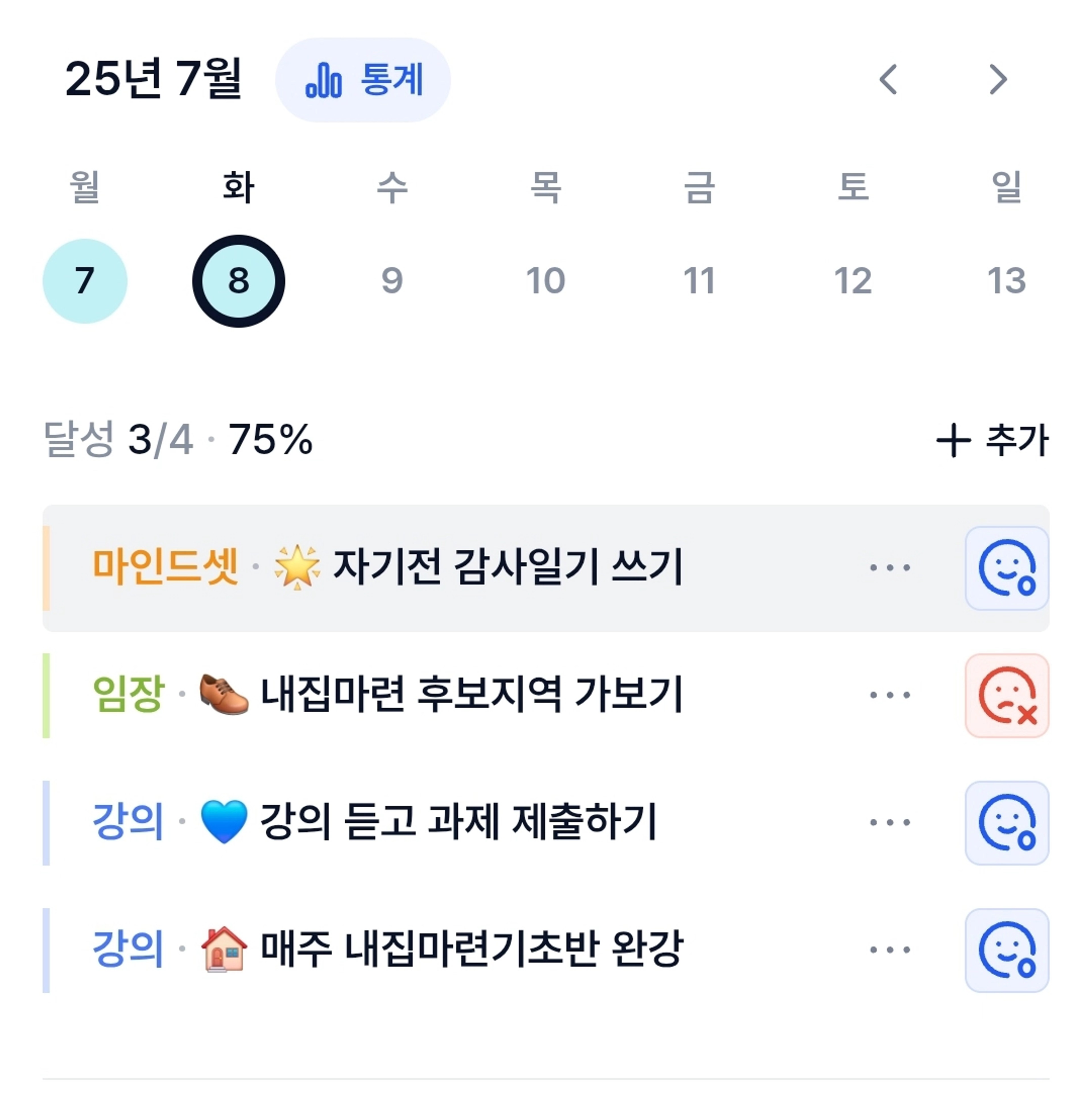
Task: Open three-dot menu for 강의 듣고 과제 제출하기
Action: [x=890, y=822]
